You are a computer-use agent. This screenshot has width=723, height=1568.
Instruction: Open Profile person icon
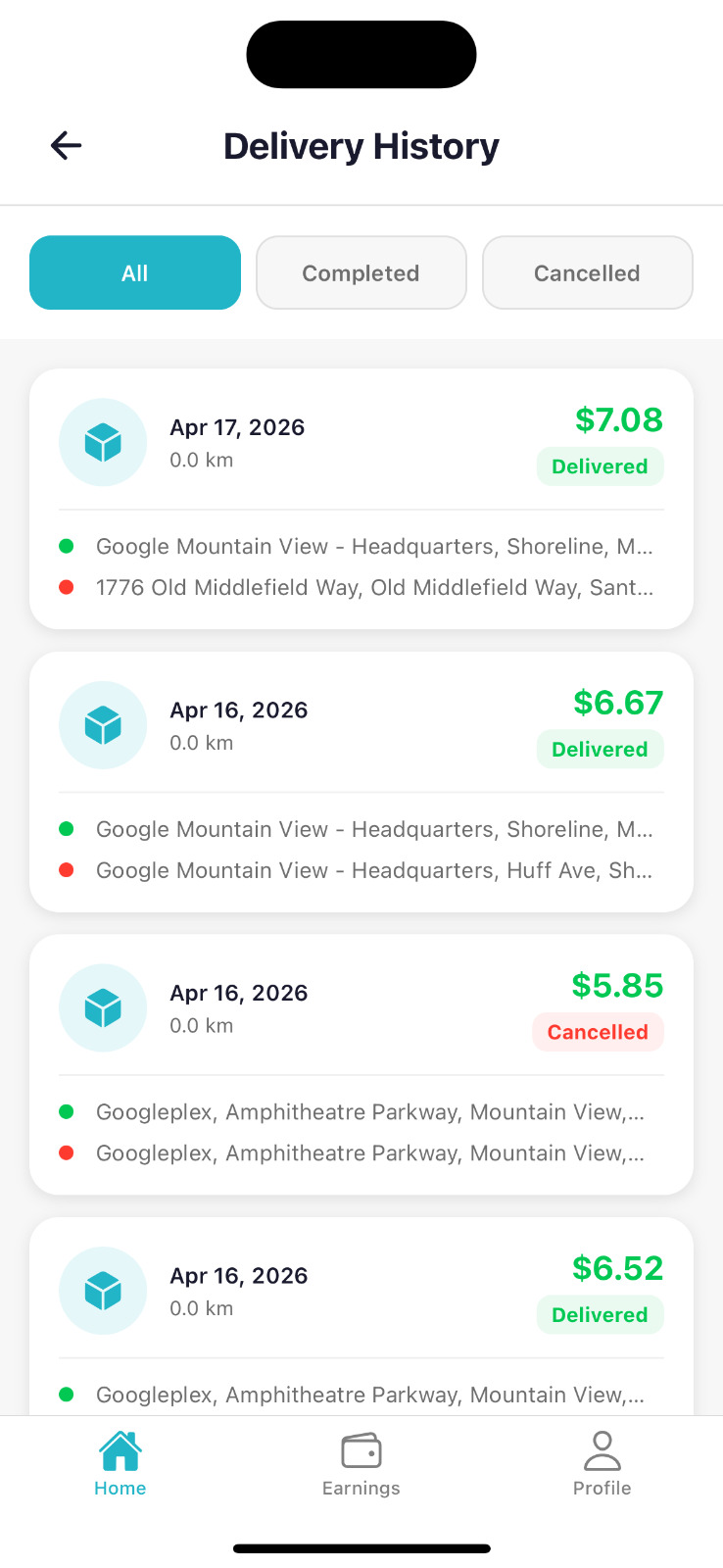pyautogui.click(x=602, y=1451)
